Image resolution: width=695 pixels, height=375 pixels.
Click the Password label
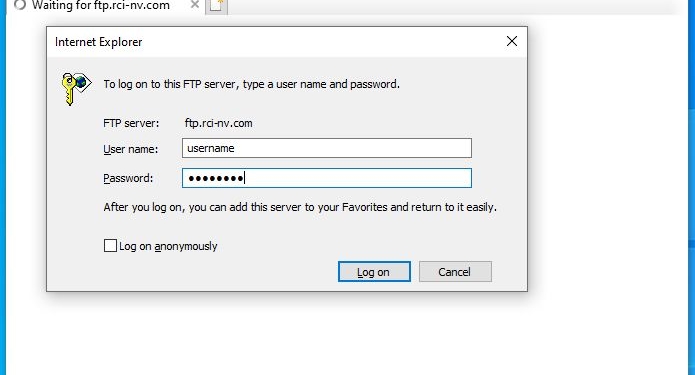click(x=128, y=178)
